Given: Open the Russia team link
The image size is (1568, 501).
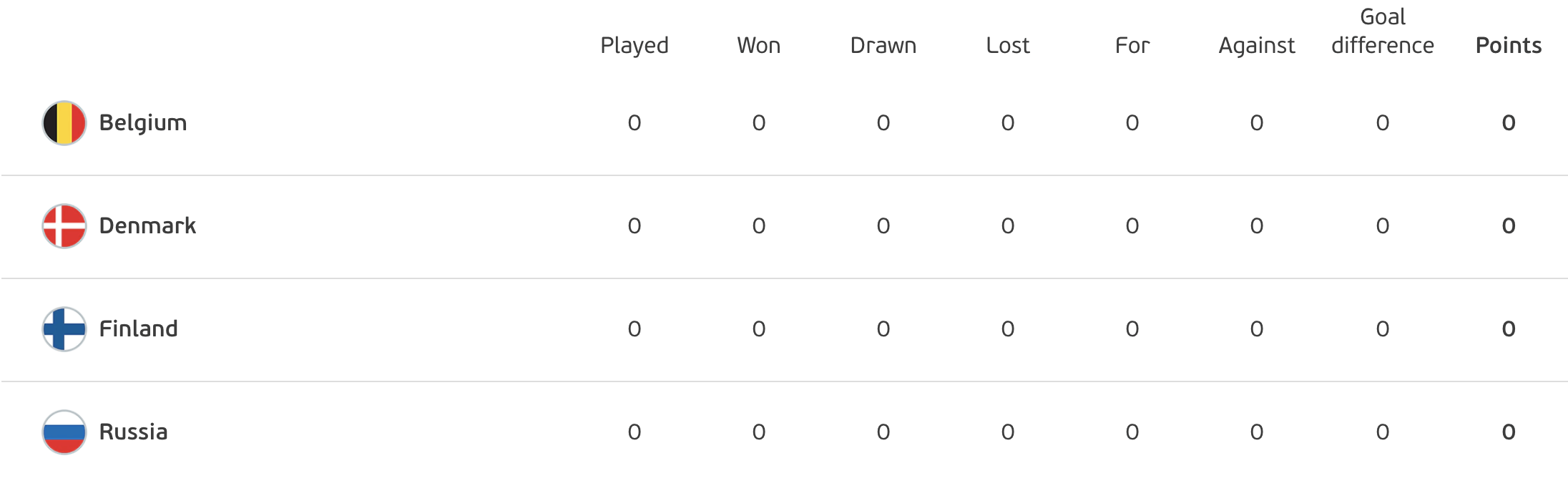Looking at the screenshot, I should coord(134,432).
